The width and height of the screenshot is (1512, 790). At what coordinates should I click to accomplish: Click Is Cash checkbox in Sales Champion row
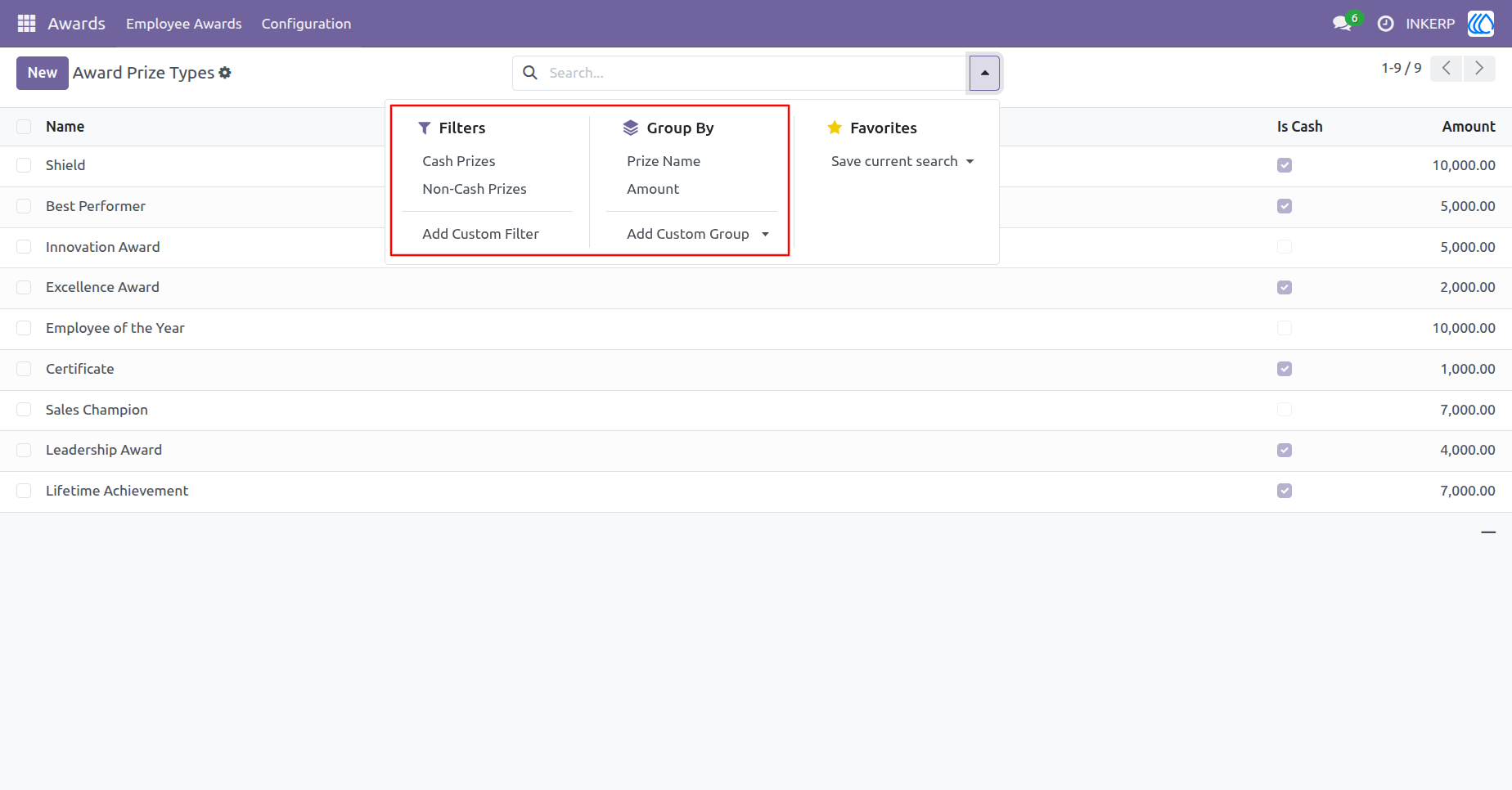[1285, 410]
